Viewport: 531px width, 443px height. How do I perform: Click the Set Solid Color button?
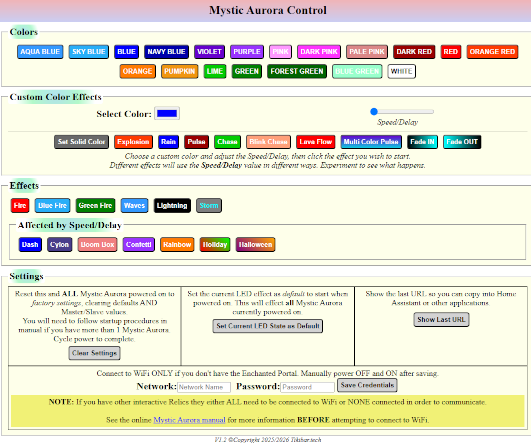pyautogui.click(x=81, y=142)
